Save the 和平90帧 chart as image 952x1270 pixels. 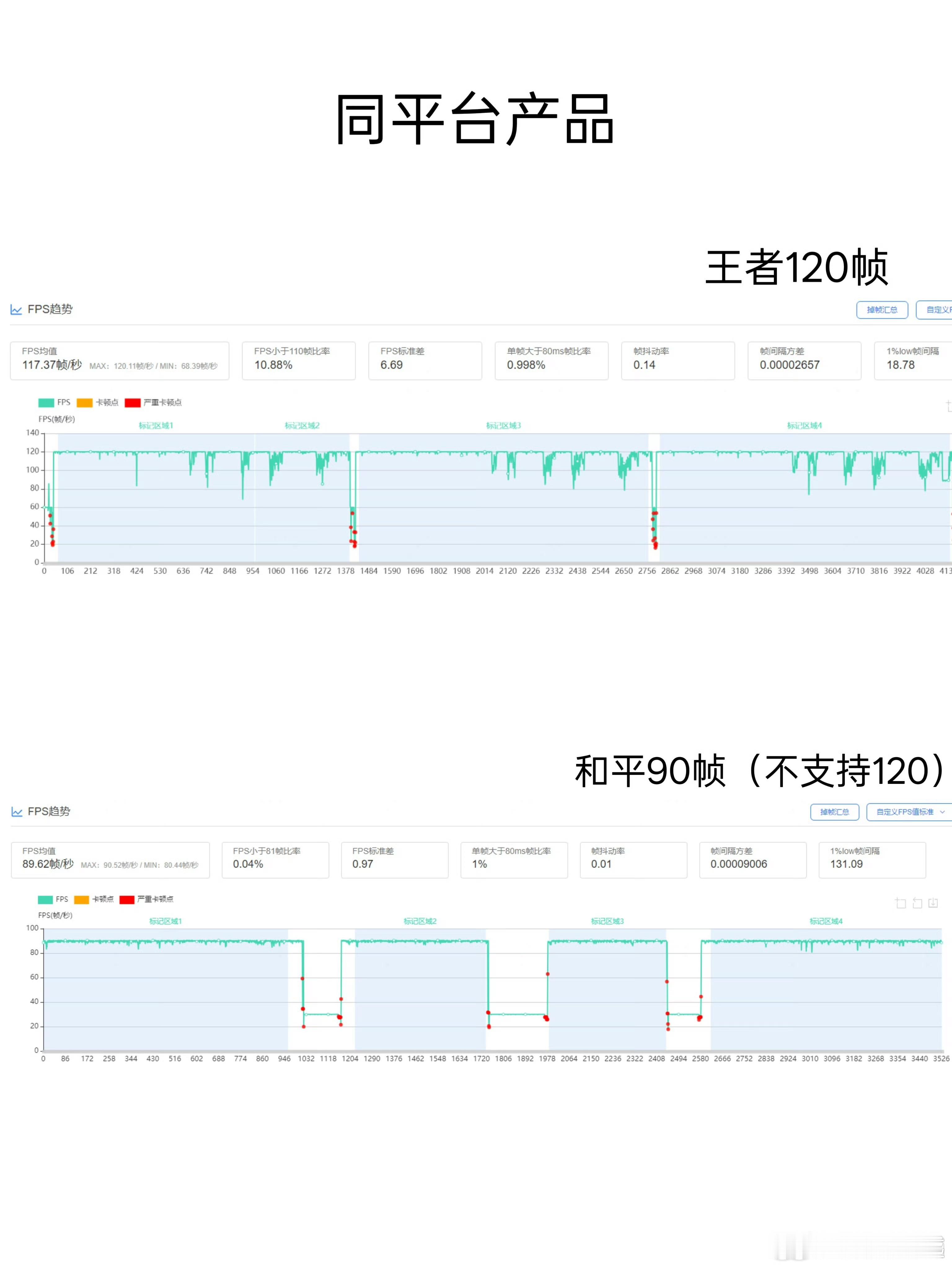[933, 903]
